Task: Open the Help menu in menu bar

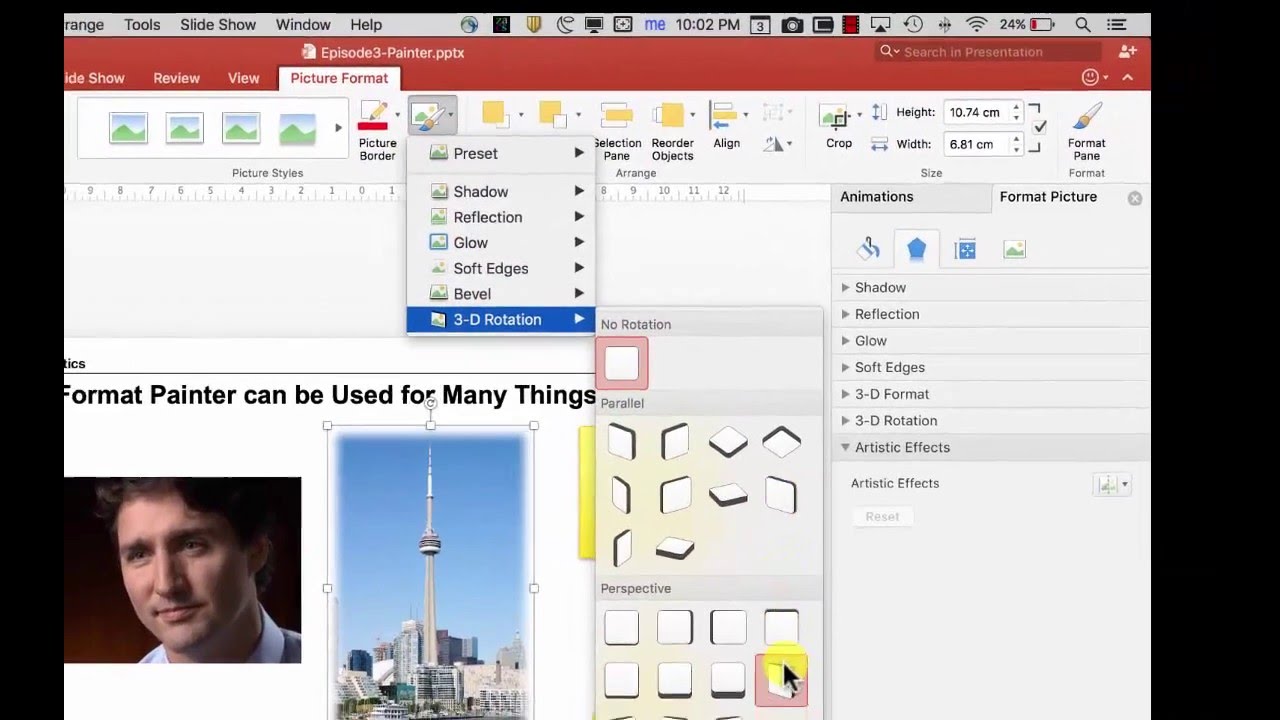Action: [x=366, y=24]
